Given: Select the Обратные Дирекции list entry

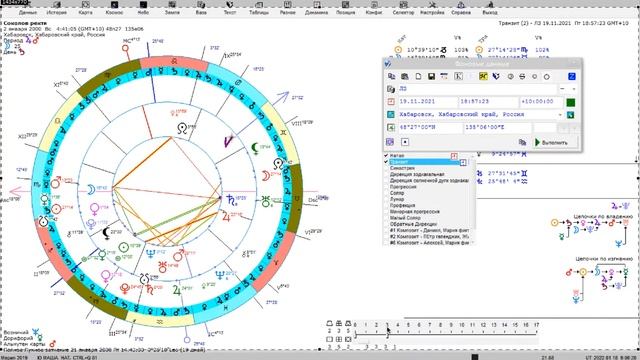Looking at the screenshot, I should click(413, 224).
